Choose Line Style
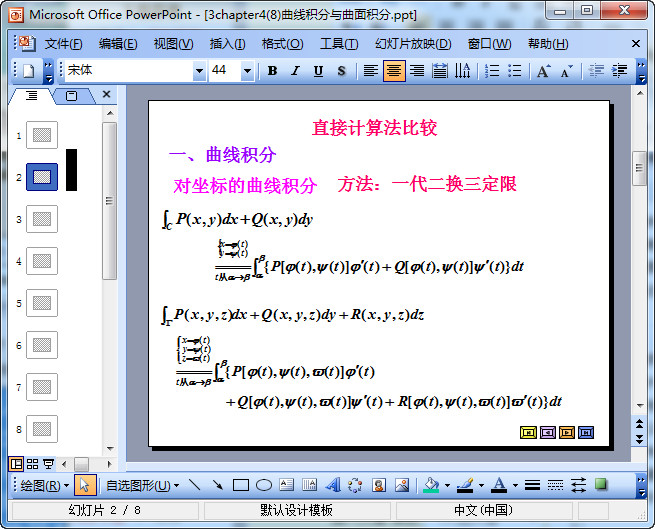Viewport: 655px width, 529px height. click(x=533, y=485)
